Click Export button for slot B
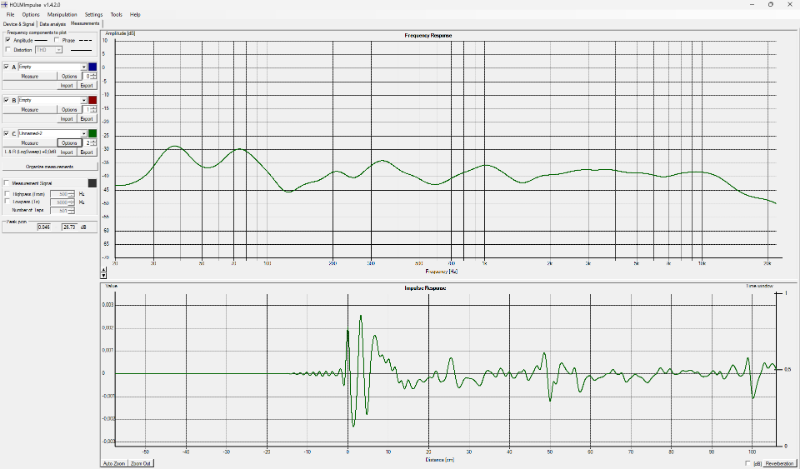 87,119
